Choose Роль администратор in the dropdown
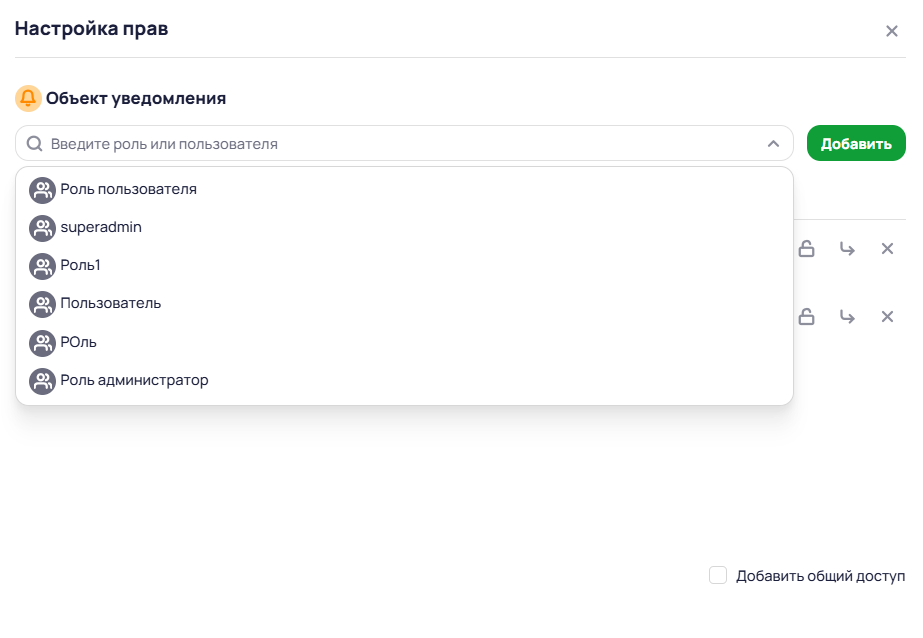The width and height of the screenshot is (923, 638). pyautogui.click(x=134, y=381)
